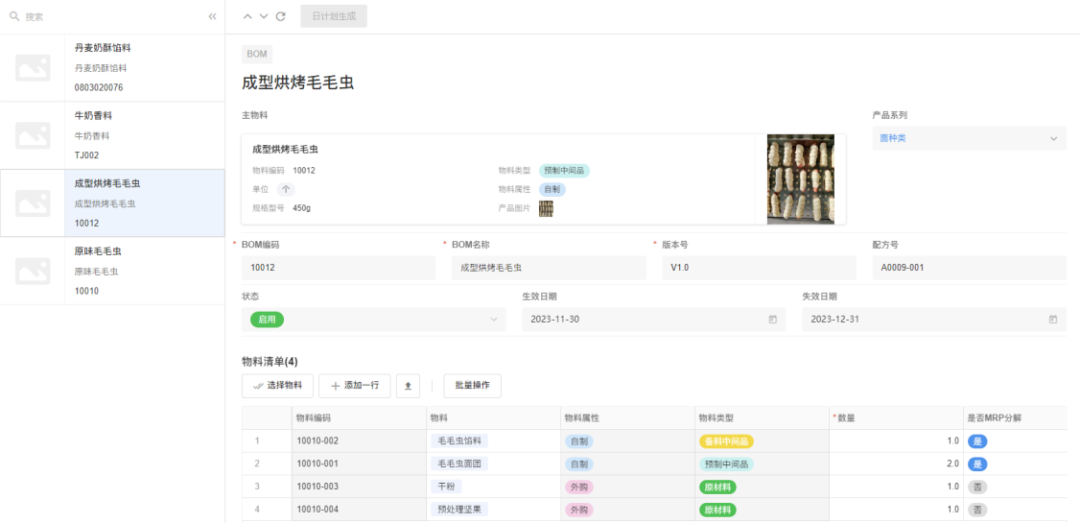
Task: Click the search magnifier icon in sidebar
Action: (14, 17)
